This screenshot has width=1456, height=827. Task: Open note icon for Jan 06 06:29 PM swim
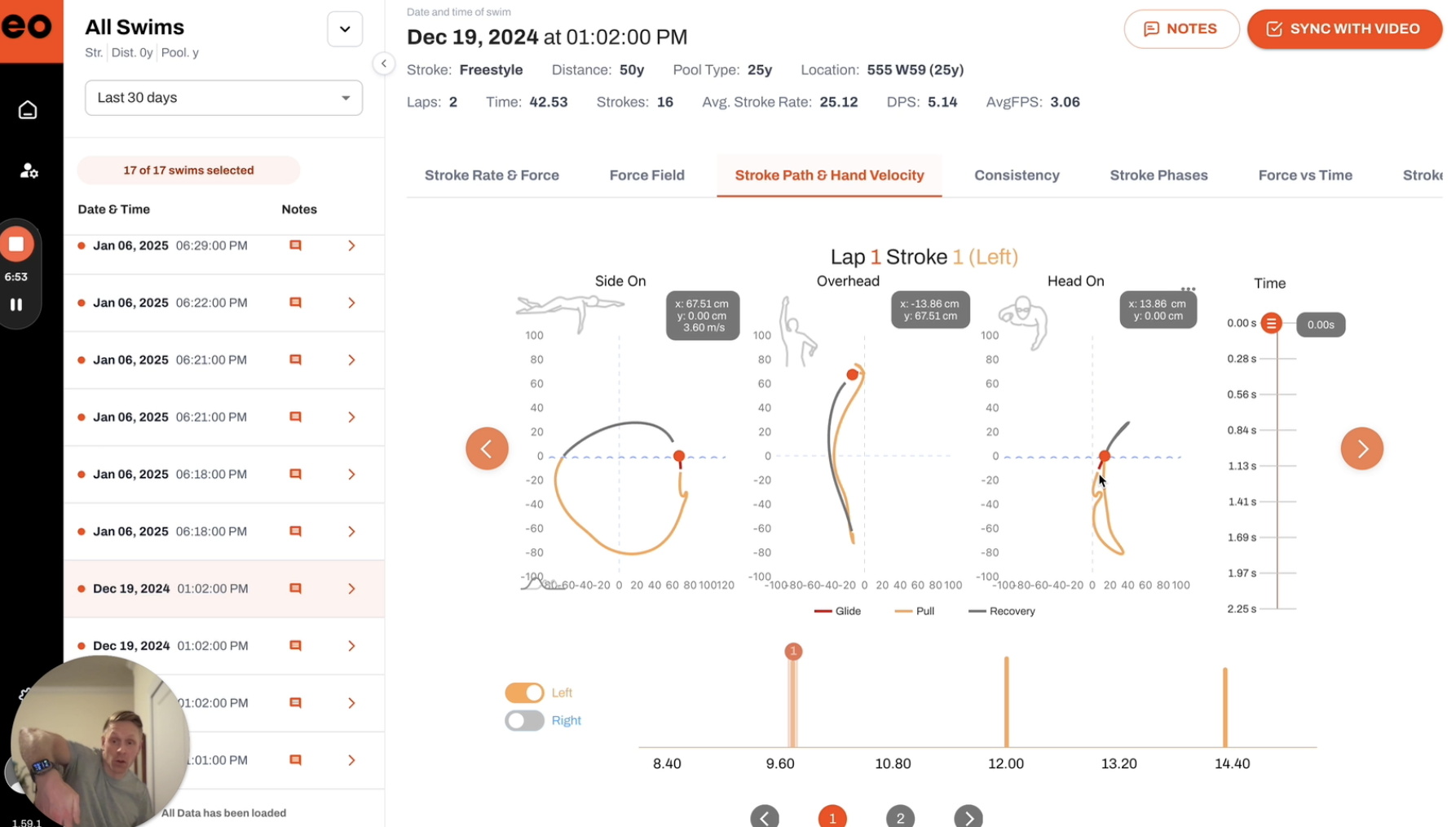tap(296, 245)
